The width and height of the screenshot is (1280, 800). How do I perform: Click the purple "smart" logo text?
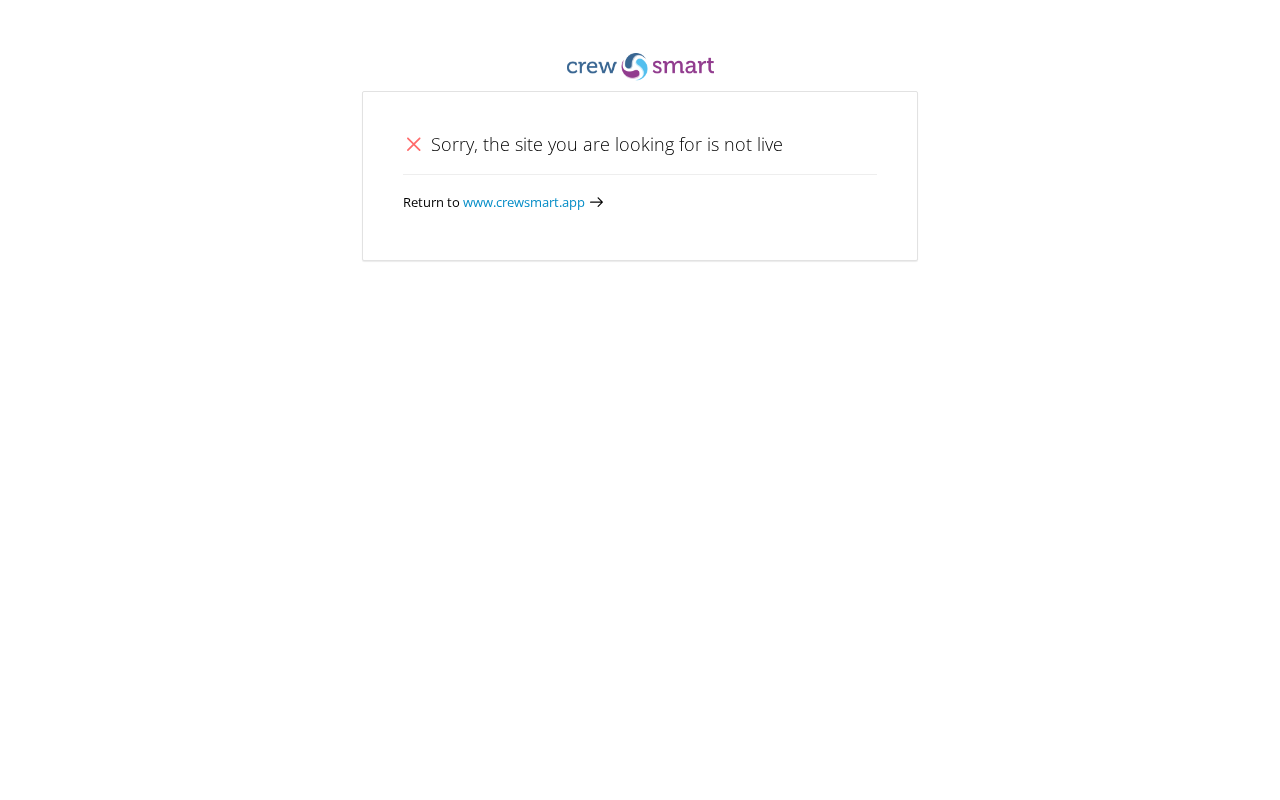pos(683,66)
